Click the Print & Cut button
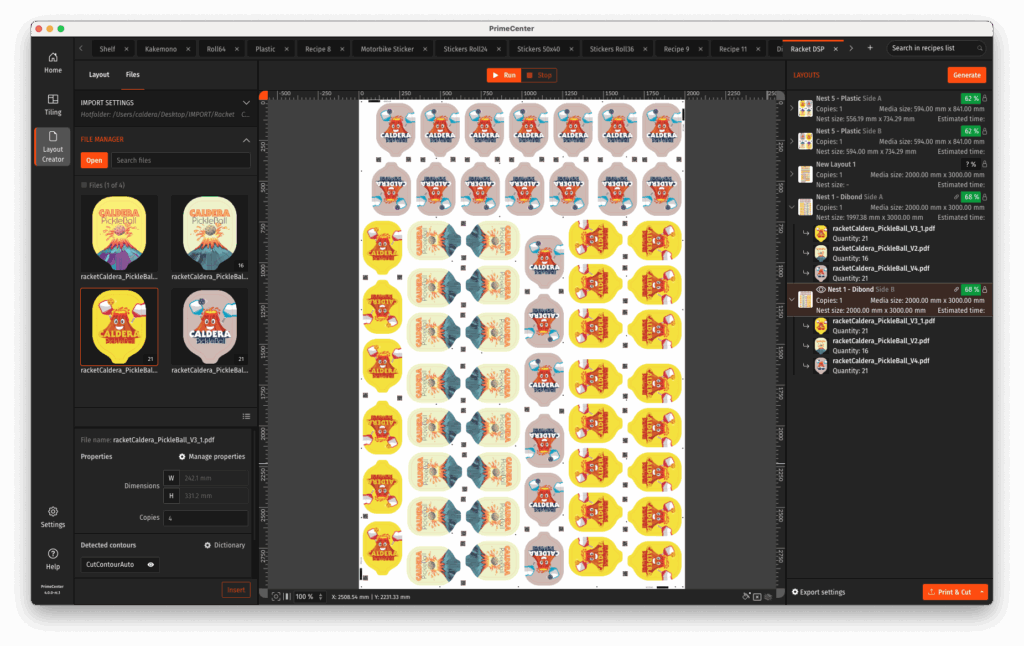 pyautogui.click(x=950, y=592)
